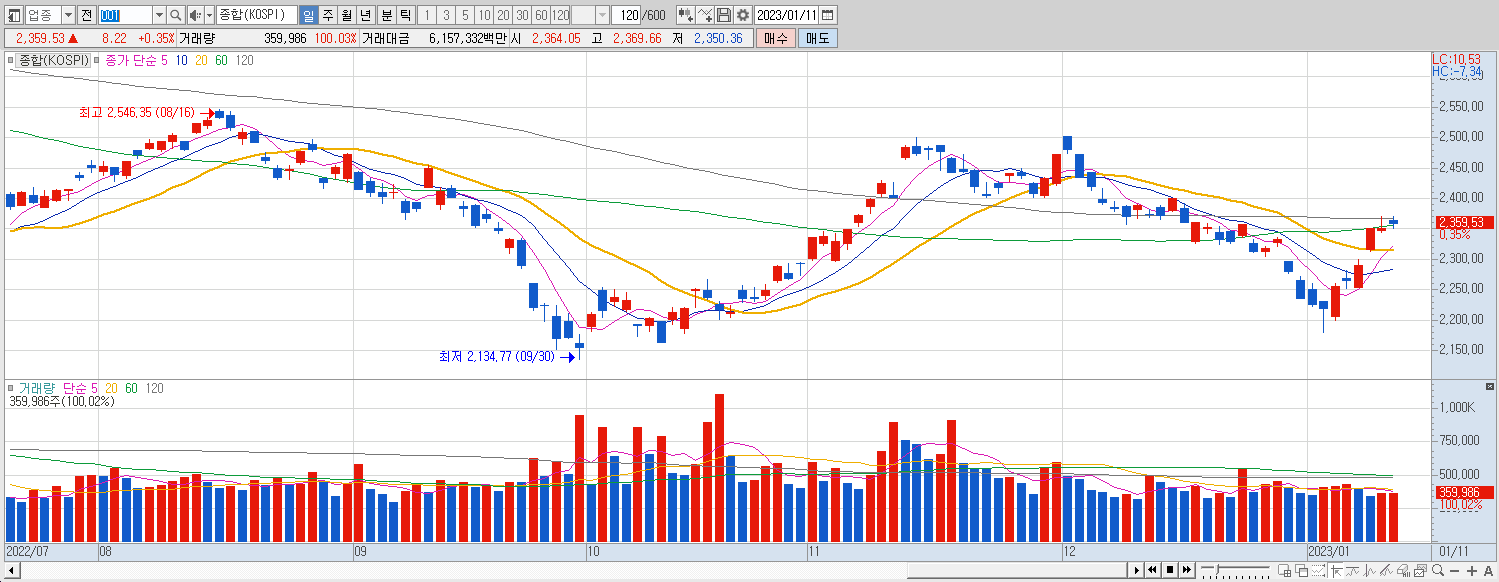The width and height of the screenshot is (1499, 582).
Task: Click the magenta 5 price MA legend
Action: pyautogui.click(x=164, y=61)
